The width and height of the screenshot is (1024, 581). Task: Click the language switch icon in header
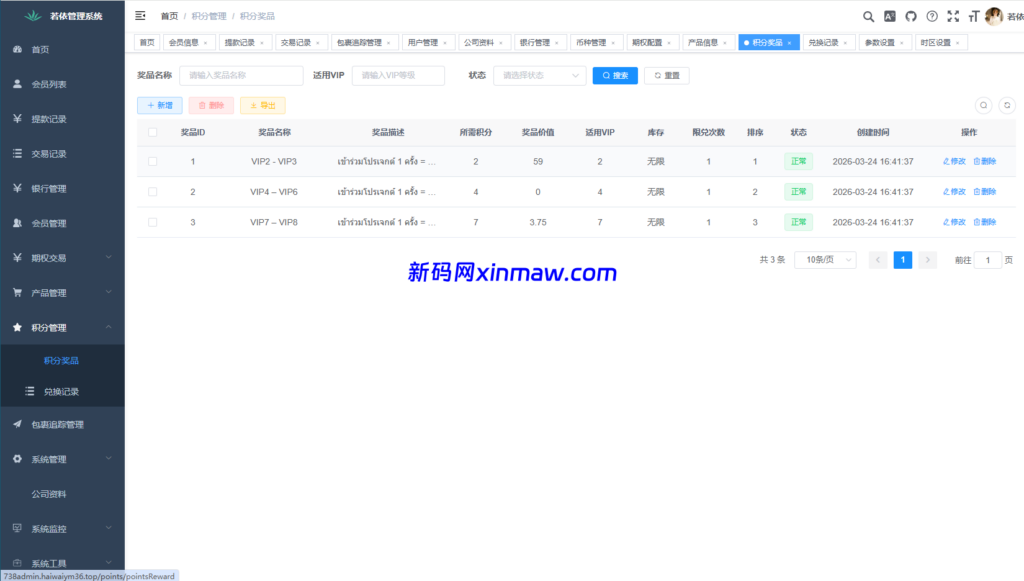[889, 16]
